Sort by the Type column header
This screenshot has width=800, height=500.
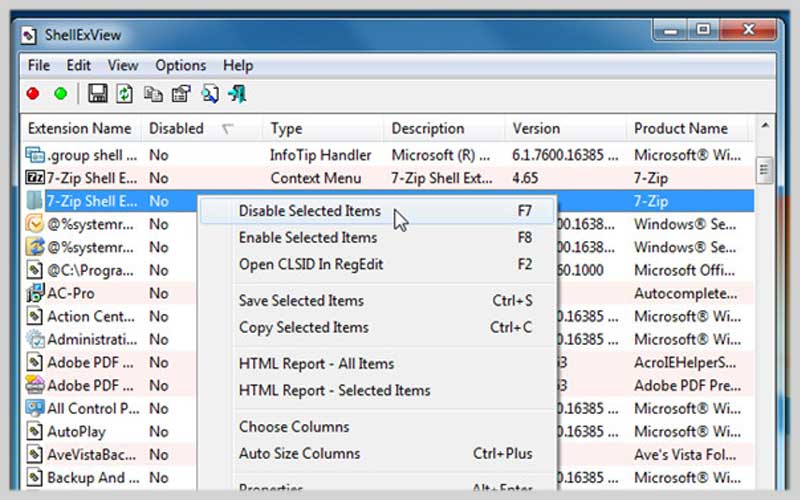(322, 129)
